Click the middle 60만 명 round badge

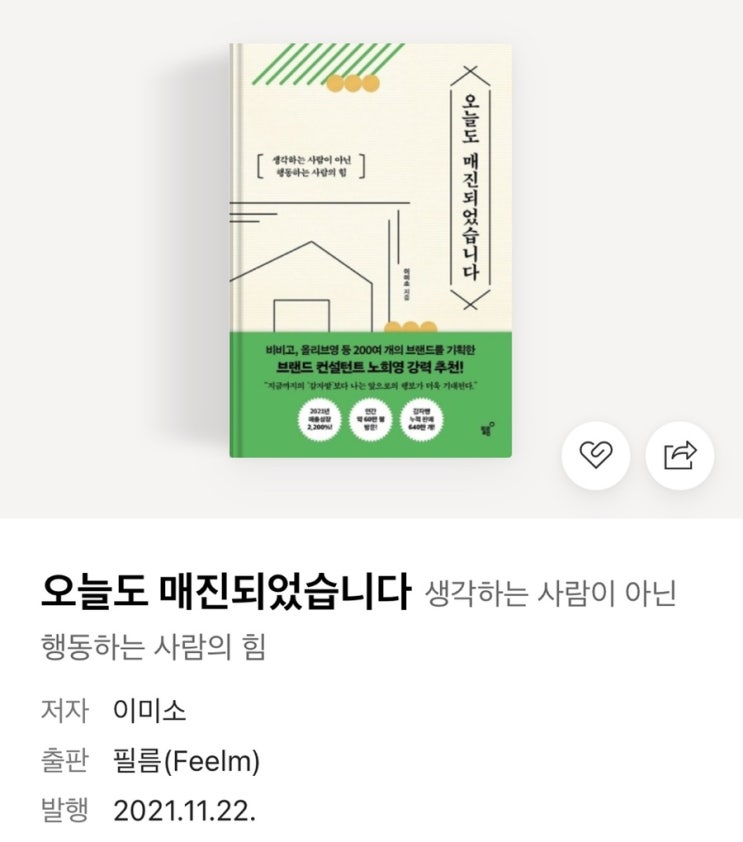[370, 420]
